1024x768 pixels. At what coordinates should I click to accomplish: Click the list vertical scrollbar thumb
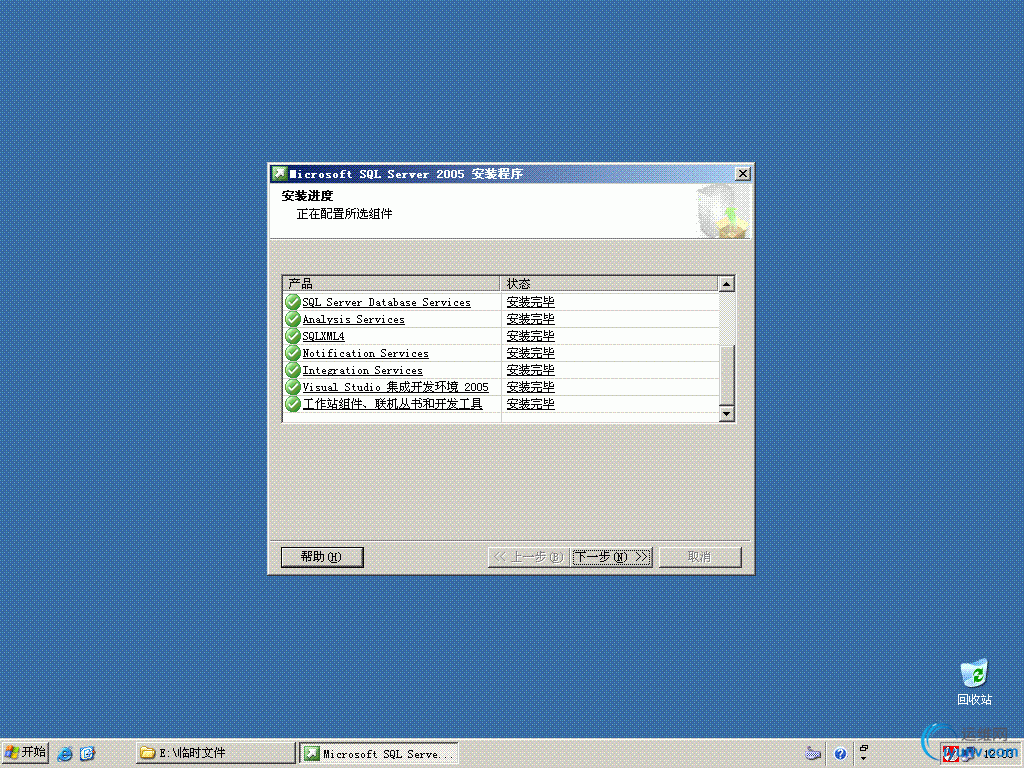point(726,375)
